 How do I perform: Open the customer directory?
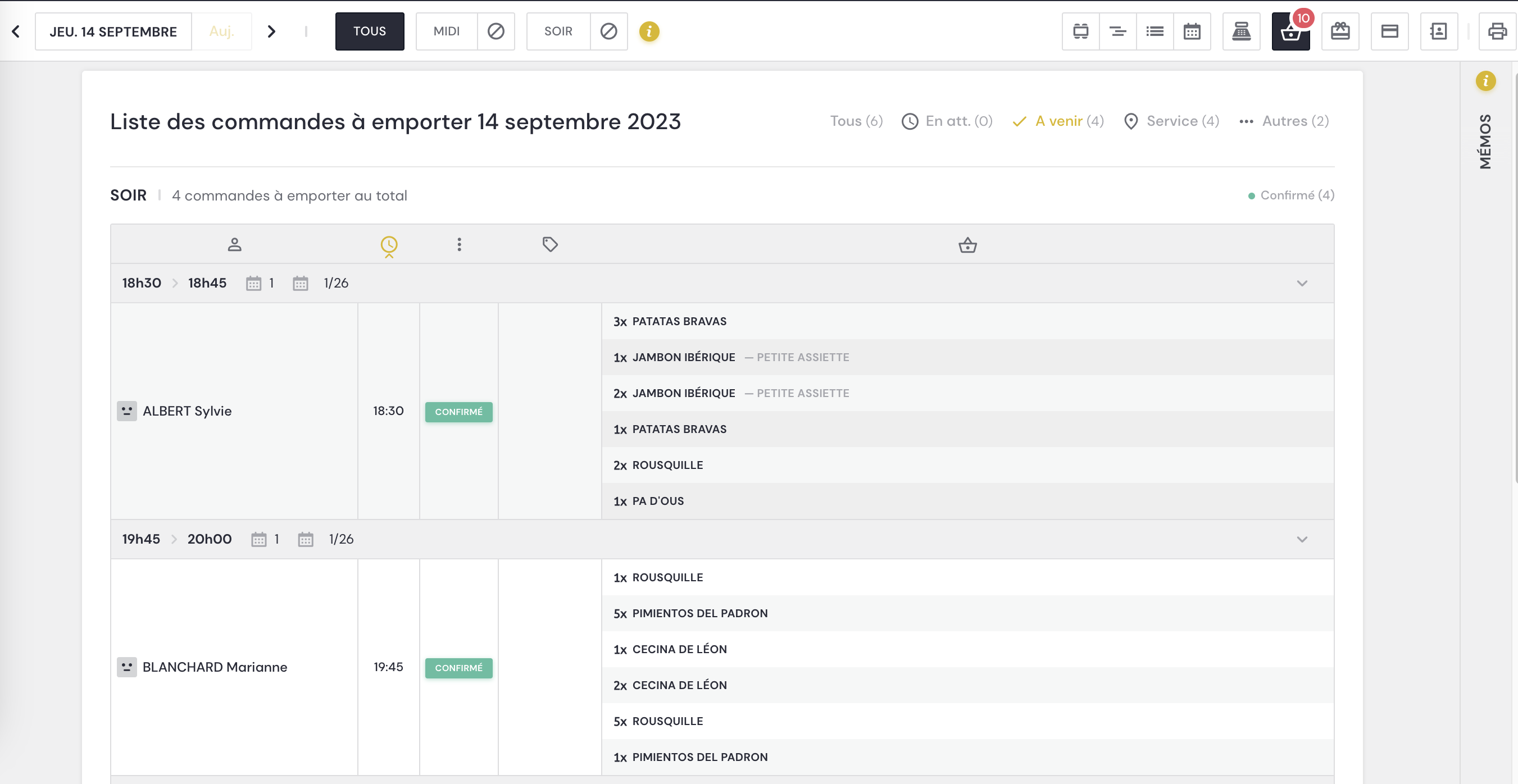click(1438, 31)
